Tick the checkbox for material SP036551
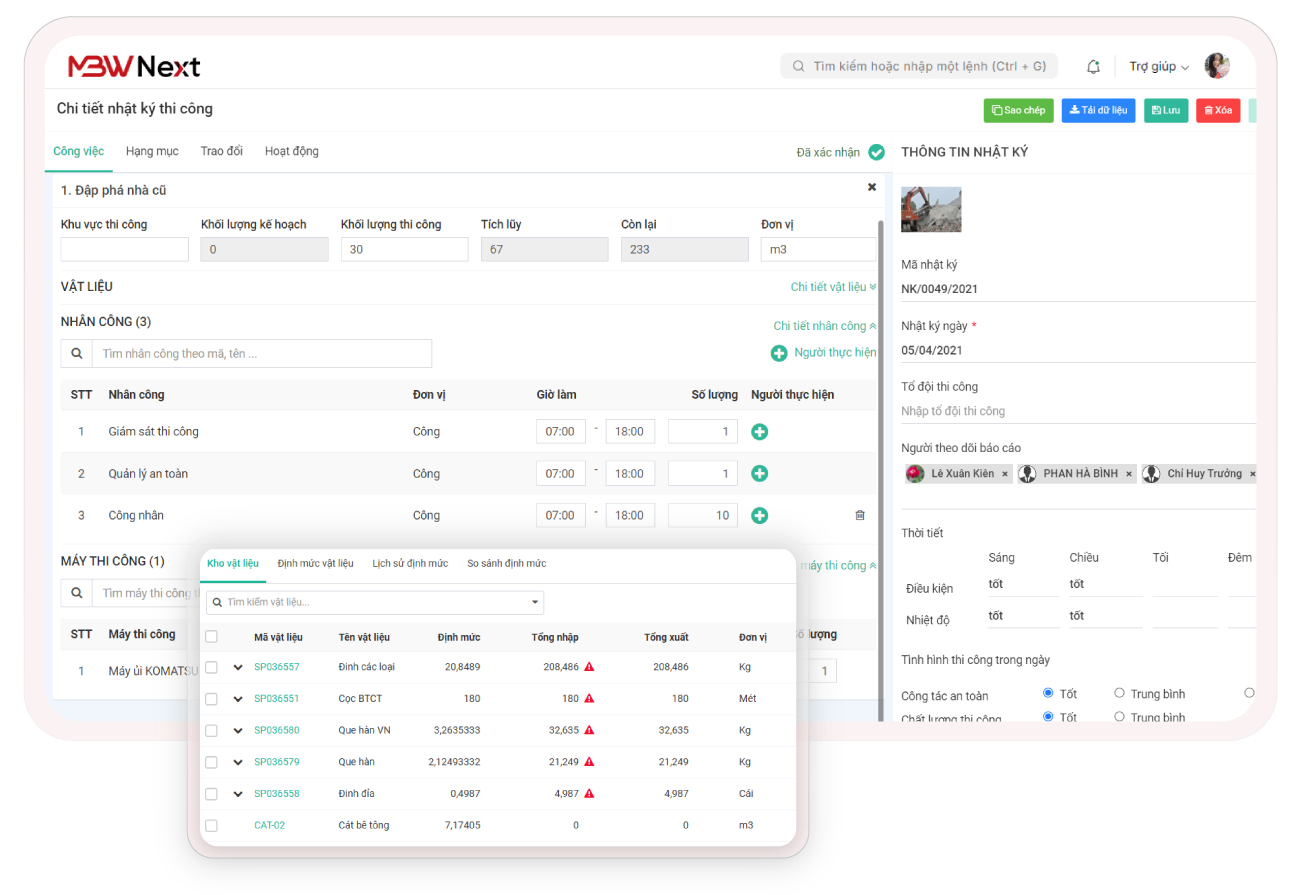The height and width of the screenshot is (895, 1300). point(211,699)
